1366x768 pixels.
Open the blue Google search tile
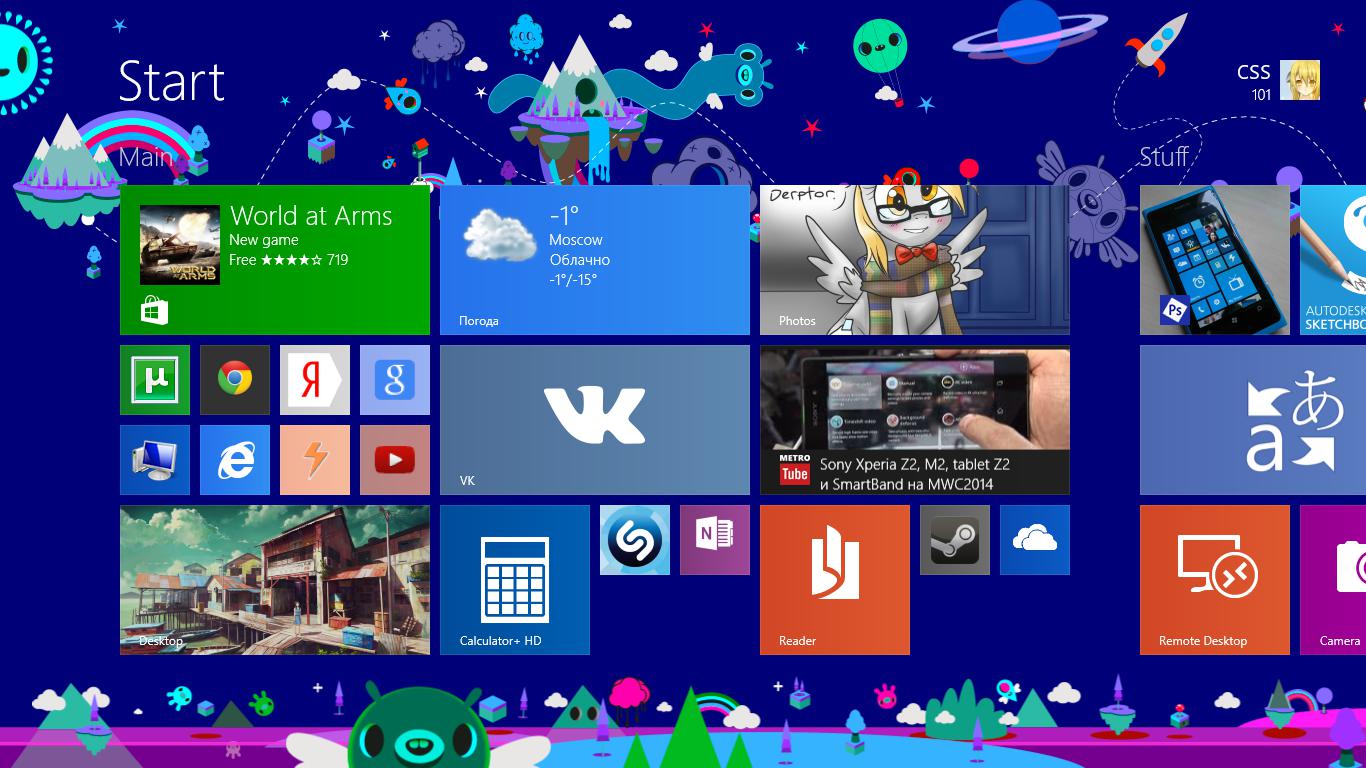[x=395, y=380]
